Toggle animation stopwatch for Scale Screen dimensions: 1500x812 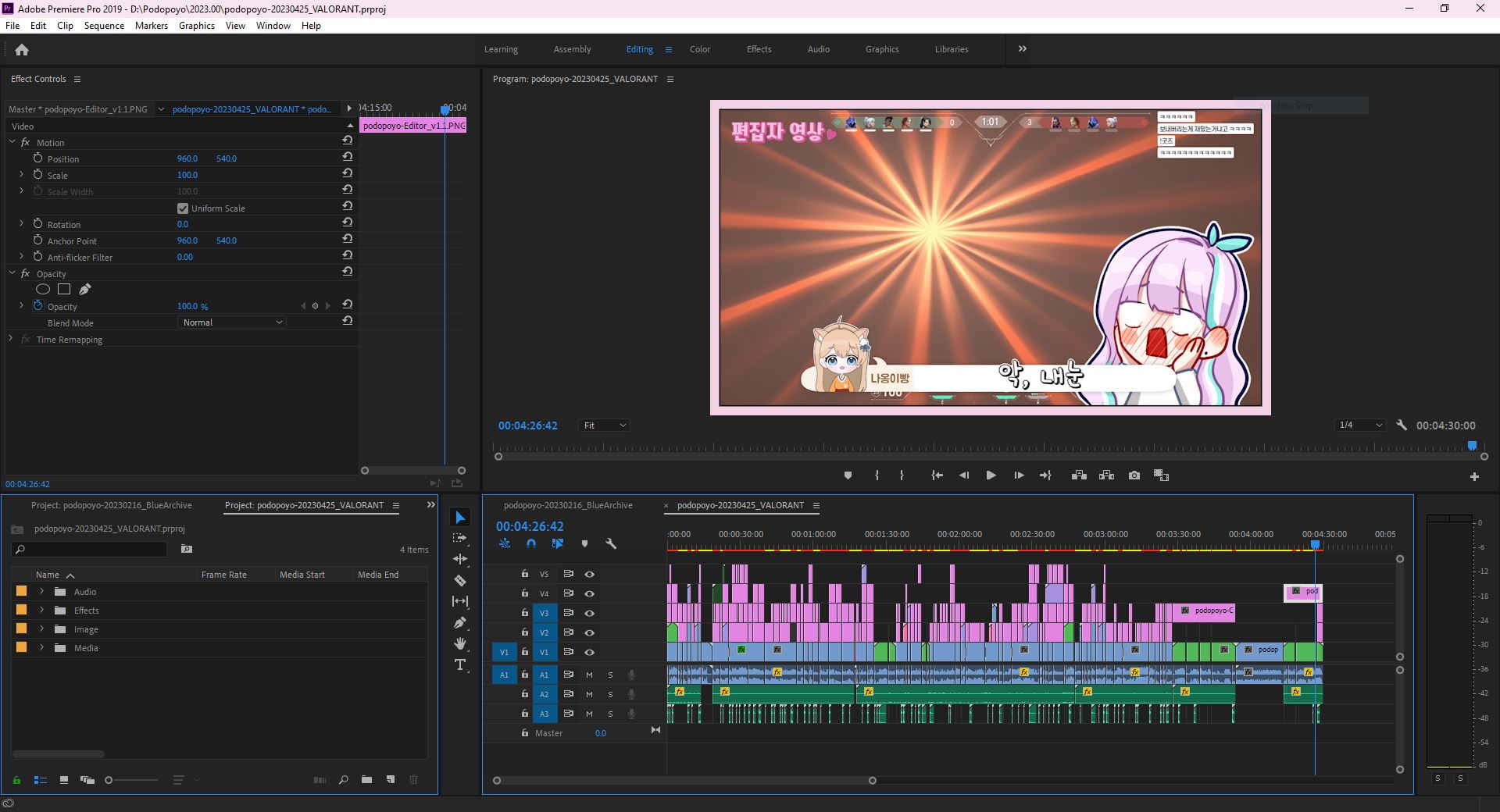tap(37, 174)
